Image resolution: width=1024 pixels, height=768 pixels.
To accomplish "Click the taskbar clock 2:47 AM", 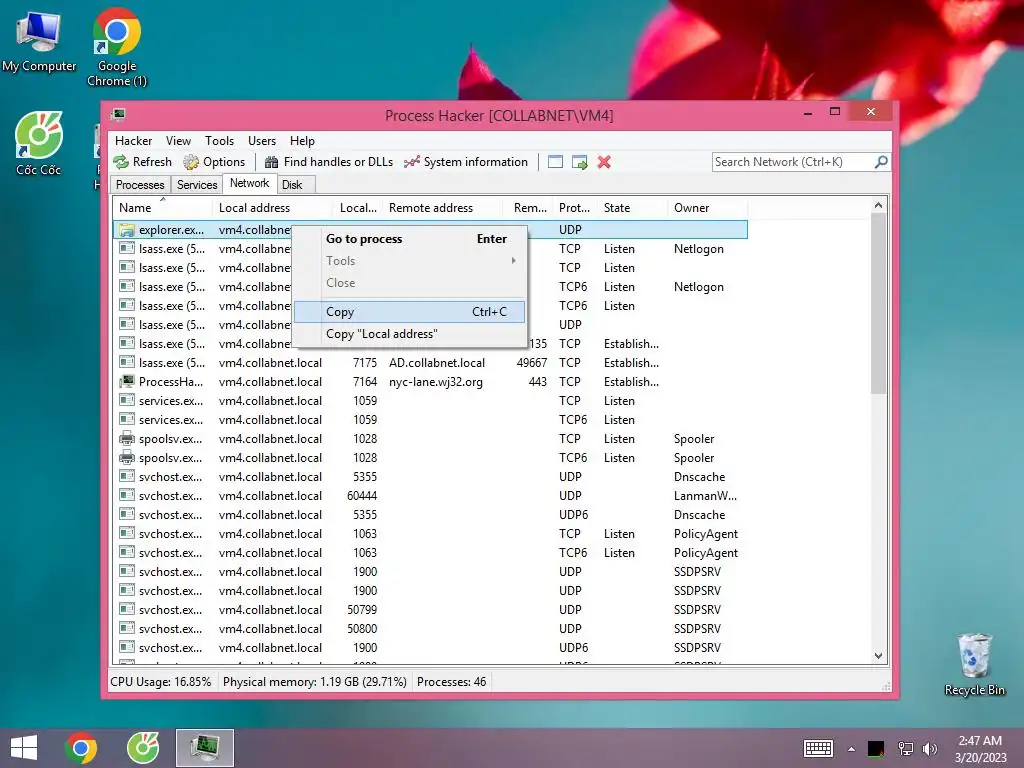I will tap(980, 741).
